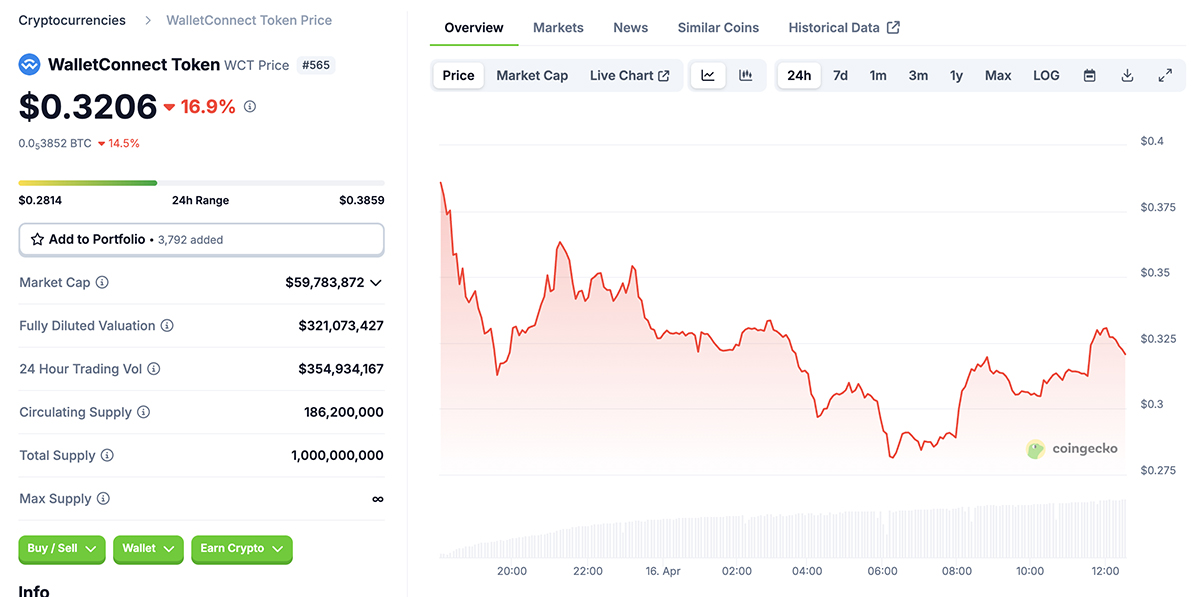The image size is (1200, 597).
Task: Click the 24h Range progress bar
Action: click(201, 183)
